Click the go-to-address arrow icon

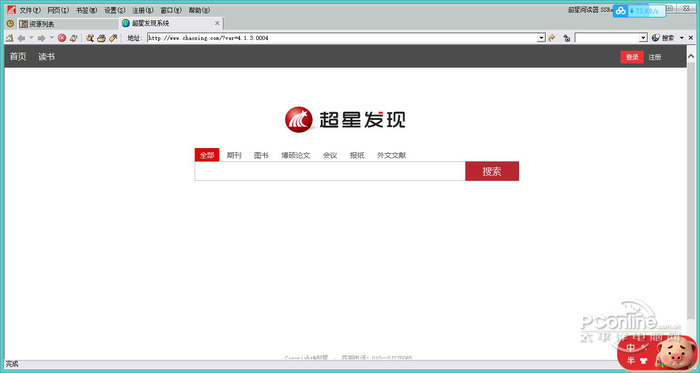pos(552,38)
